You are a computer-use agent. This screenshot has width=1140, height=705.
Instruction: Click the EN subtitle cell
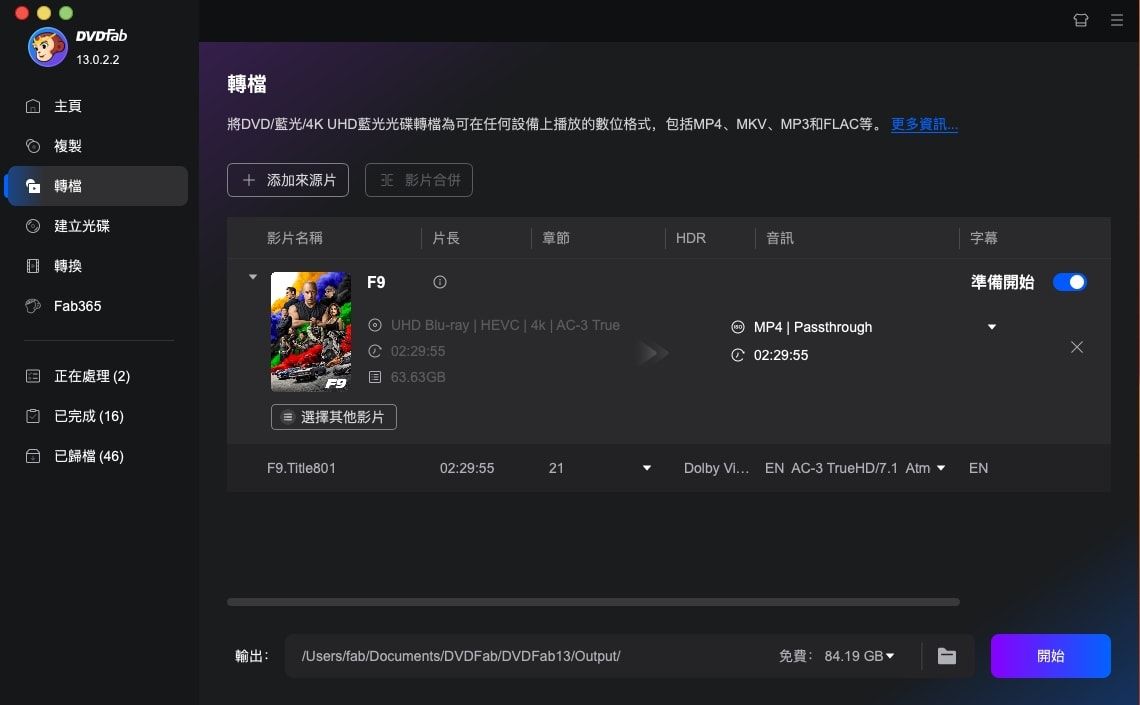(979, 468)
